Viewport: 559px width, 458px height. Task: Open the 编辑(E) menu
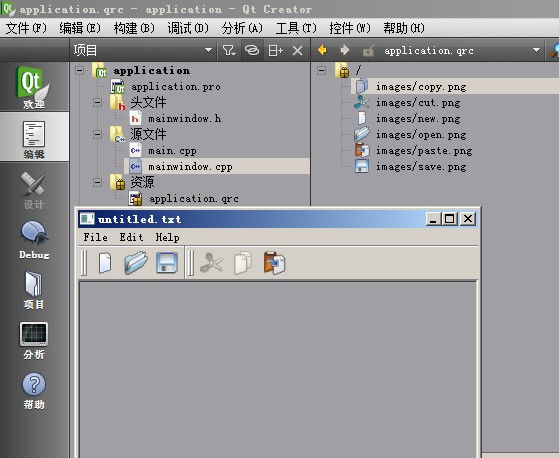click(x=80, y=28)
